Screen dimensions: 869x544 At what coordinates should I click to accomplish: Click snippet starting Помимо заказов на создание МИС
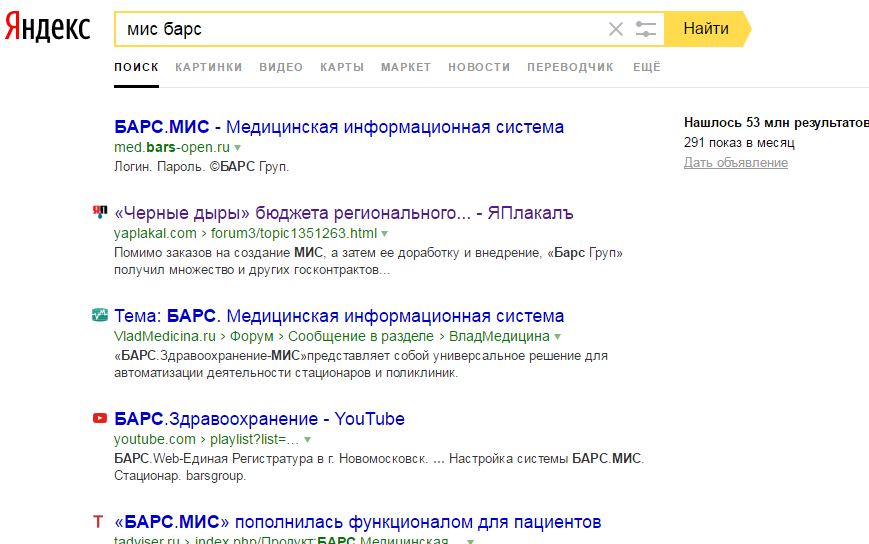click(369, 261)
